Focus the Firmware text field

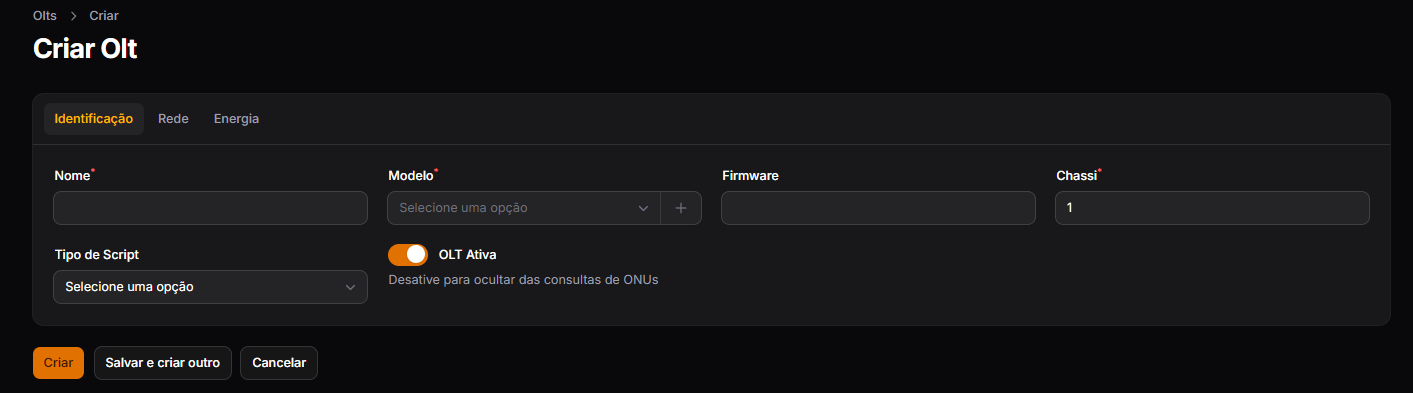(x=878, y=208)
